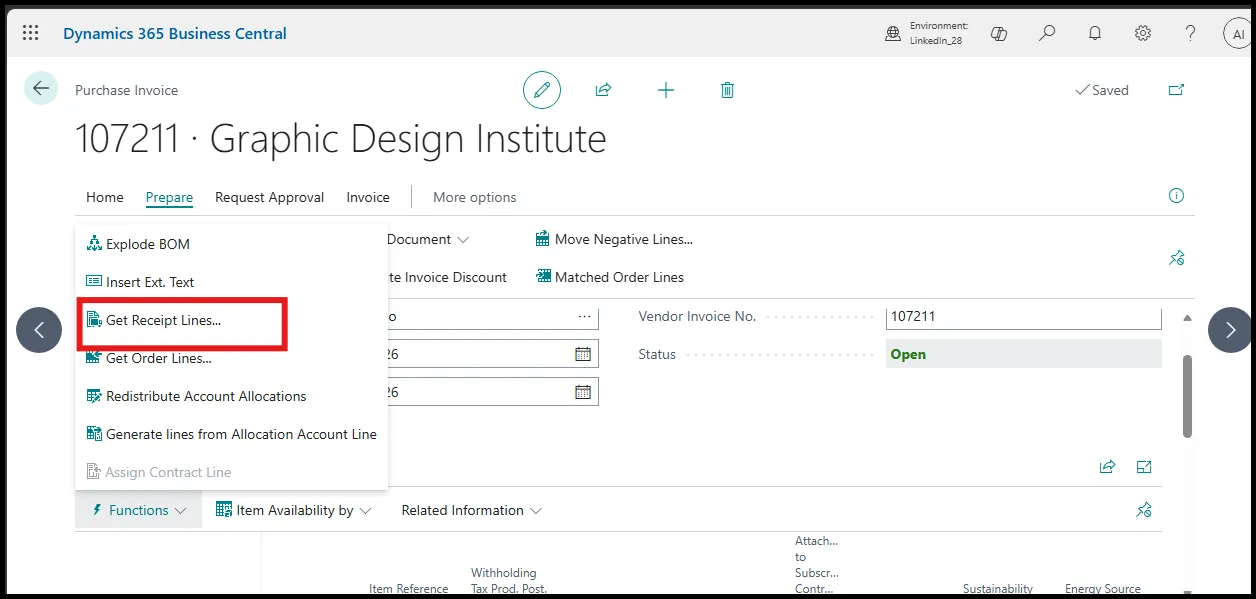This screenshot has width=1256, height=599.
Task: Select the Prepare tab
Action: 169,197
